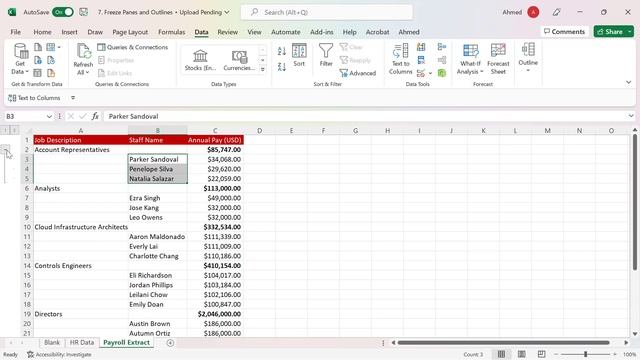Viewport: 640px width, 360px height.
Task: Select the Blank sheet tab
Action: pos(52,342)
